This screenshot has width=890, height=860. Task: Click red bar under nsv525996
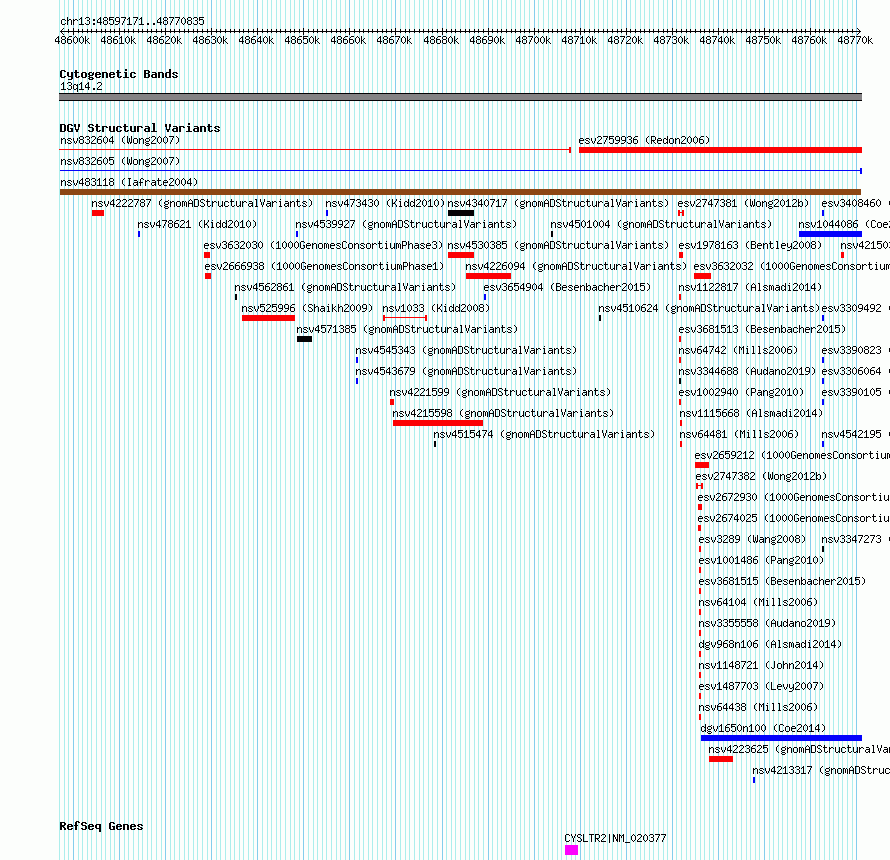point(268,318)
